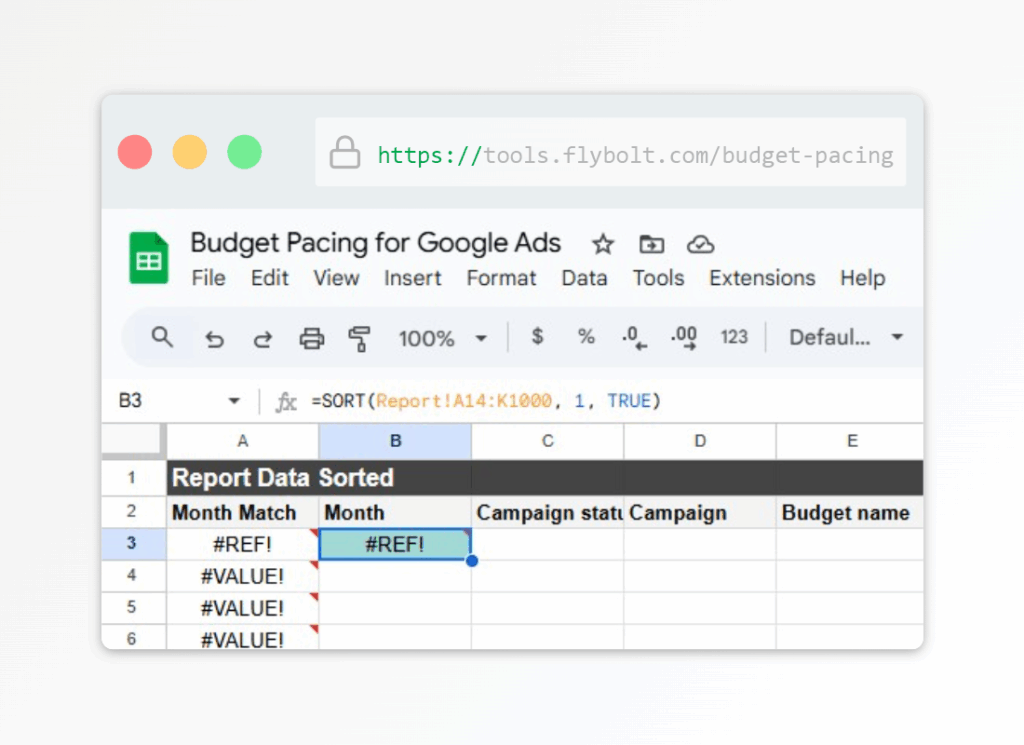Check cloud save status
Screen dimensions: 1024x745
700,243
